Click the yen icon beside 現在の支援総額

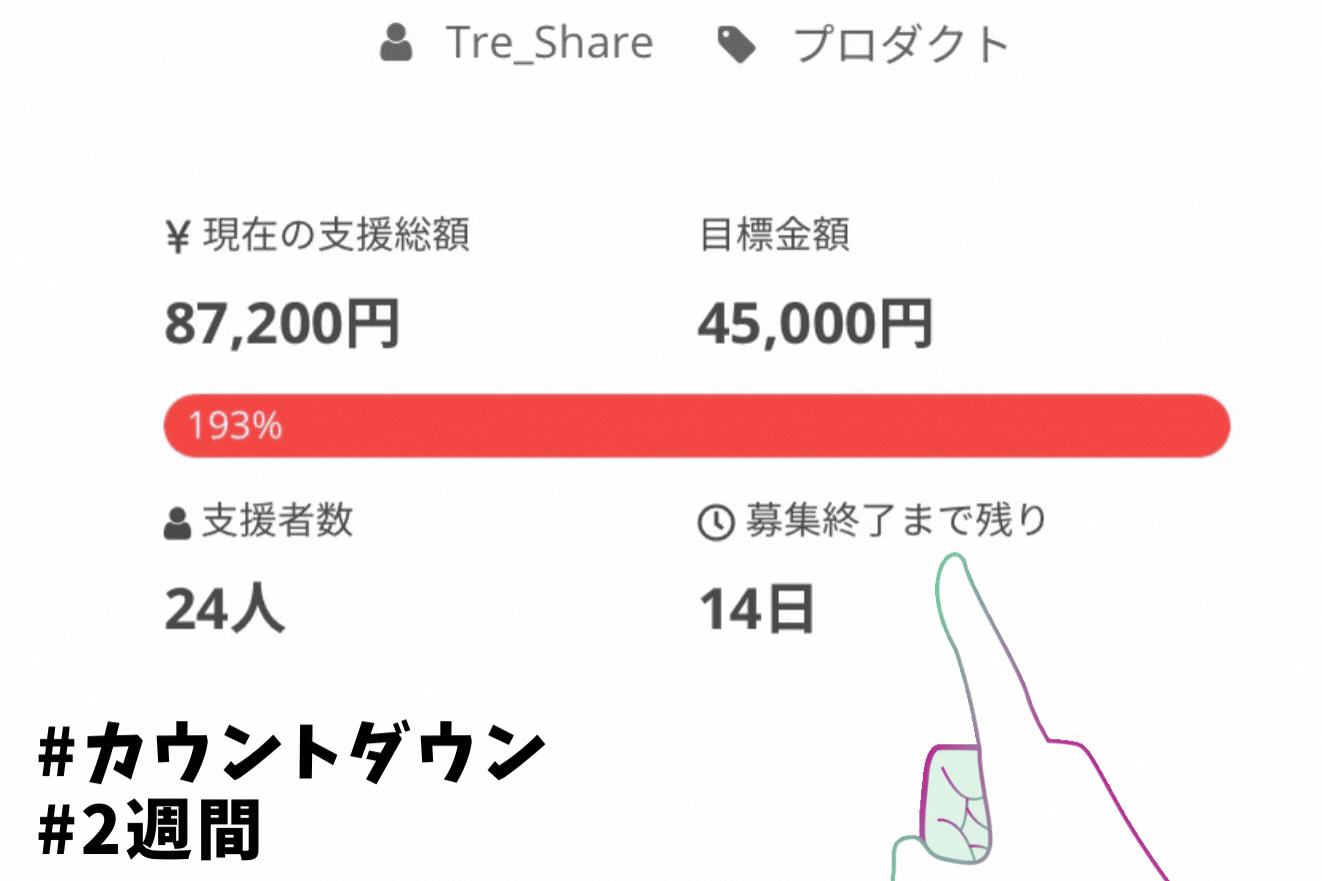pyautogui.click(x=176, y=238)
